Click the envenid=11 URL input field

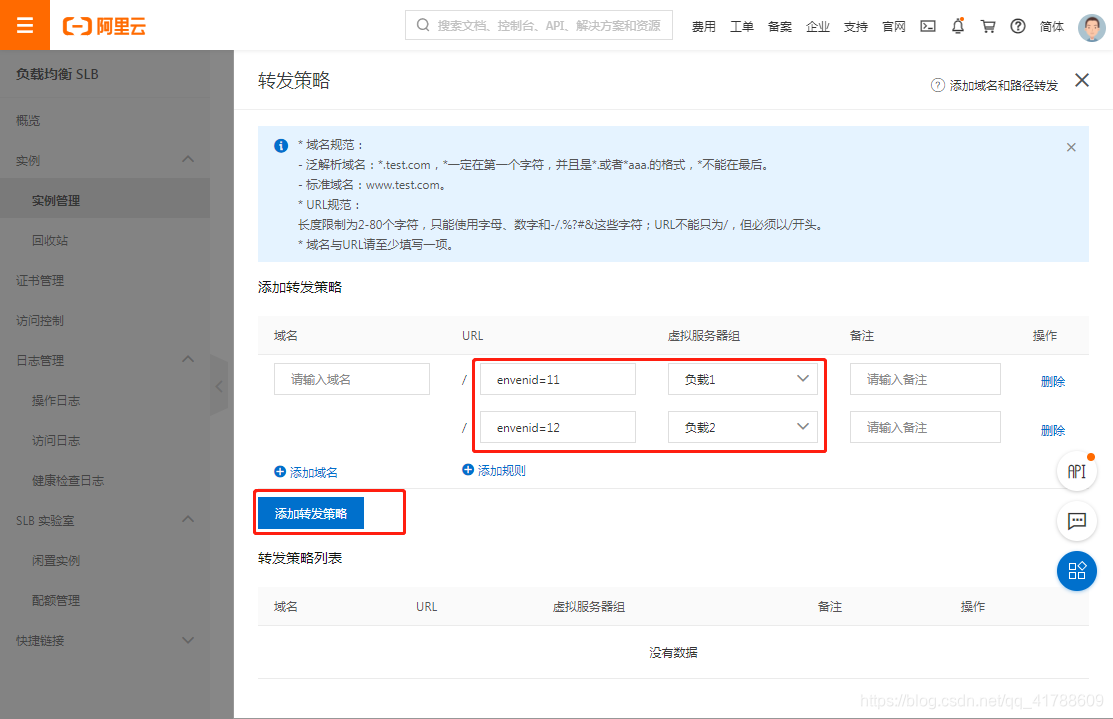(x=557, y=379)
